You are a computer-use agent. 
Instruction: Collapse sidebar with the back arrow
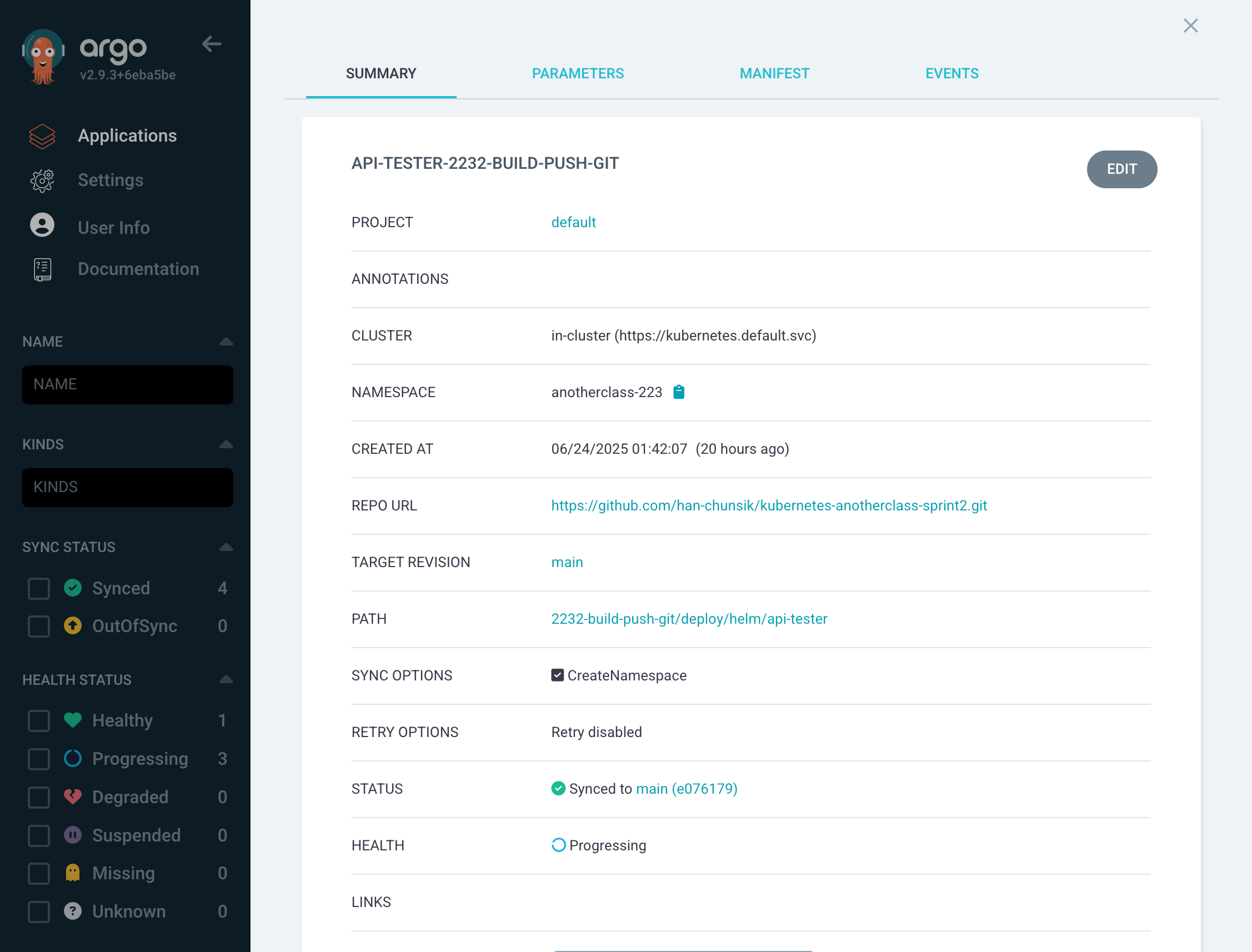tap(212, 44)
